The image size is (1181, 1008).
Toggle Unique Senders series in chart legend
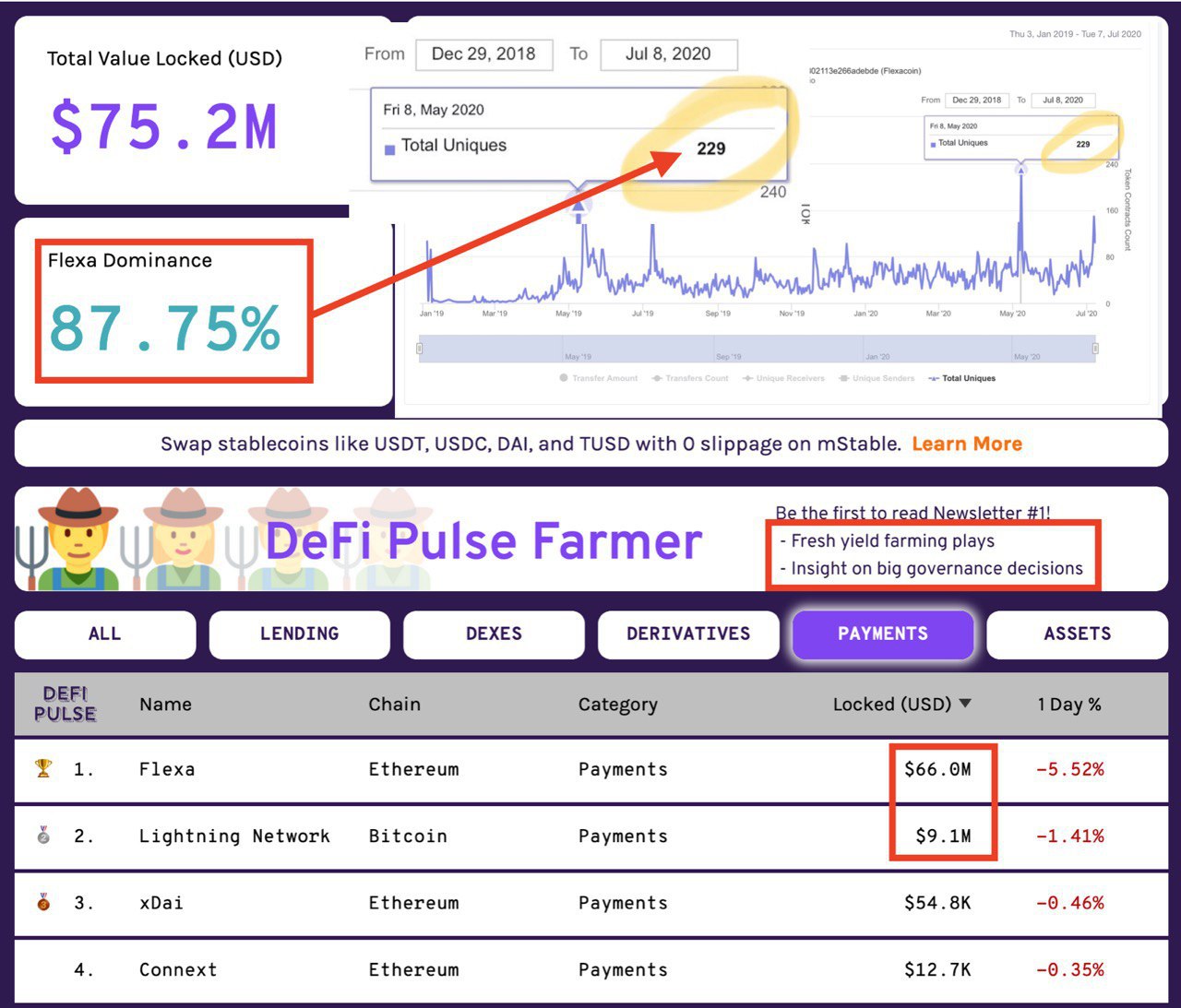(x=877, y=378)
